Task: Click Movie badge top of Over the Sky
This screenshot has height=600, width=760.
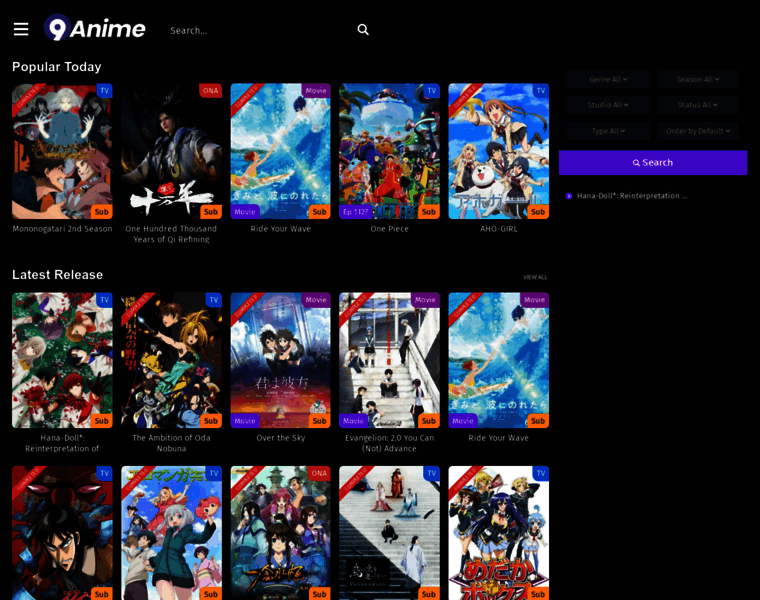Action: click(x=316, y=300)
